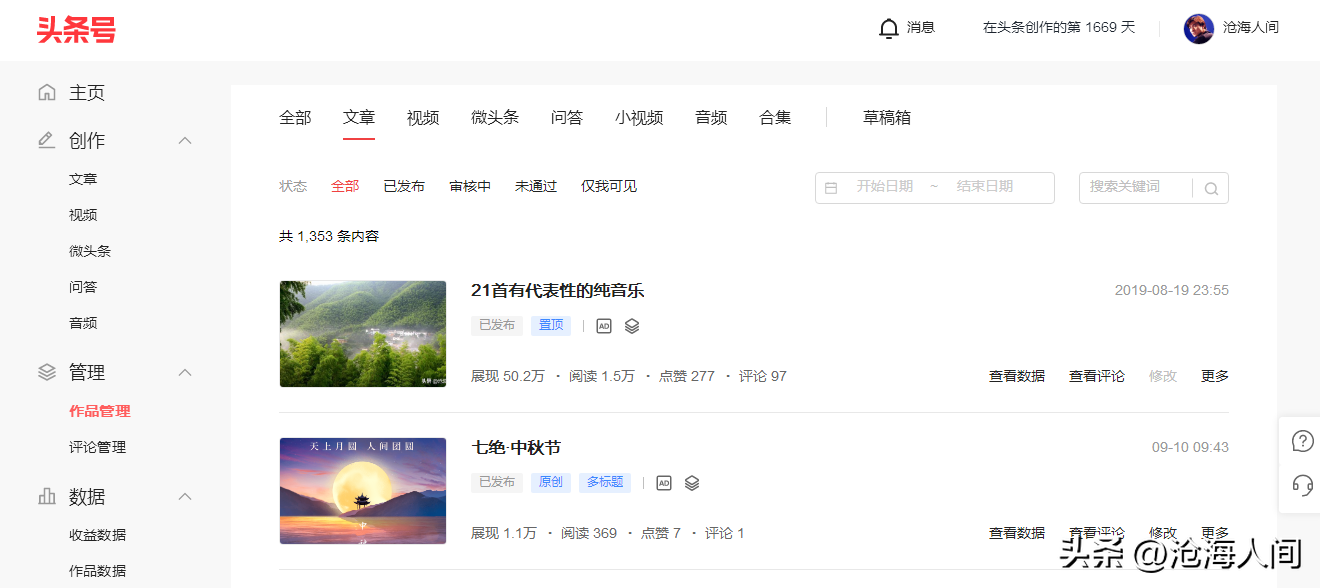
Task: Filter status by 仅我可见
Action: (x=609, y=187)
